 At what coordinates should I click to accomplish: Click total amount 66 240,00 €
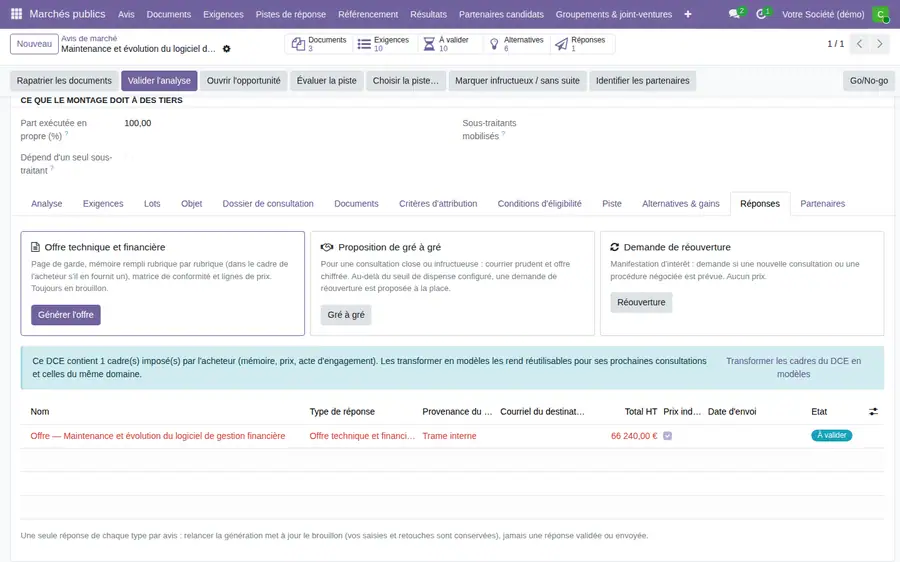pos(634,436)
